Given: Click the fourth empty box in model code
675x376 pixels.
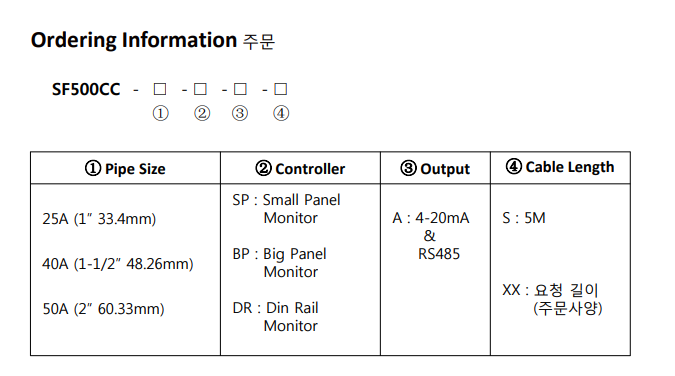Looking at the screenshot, I should coord(281,89).
